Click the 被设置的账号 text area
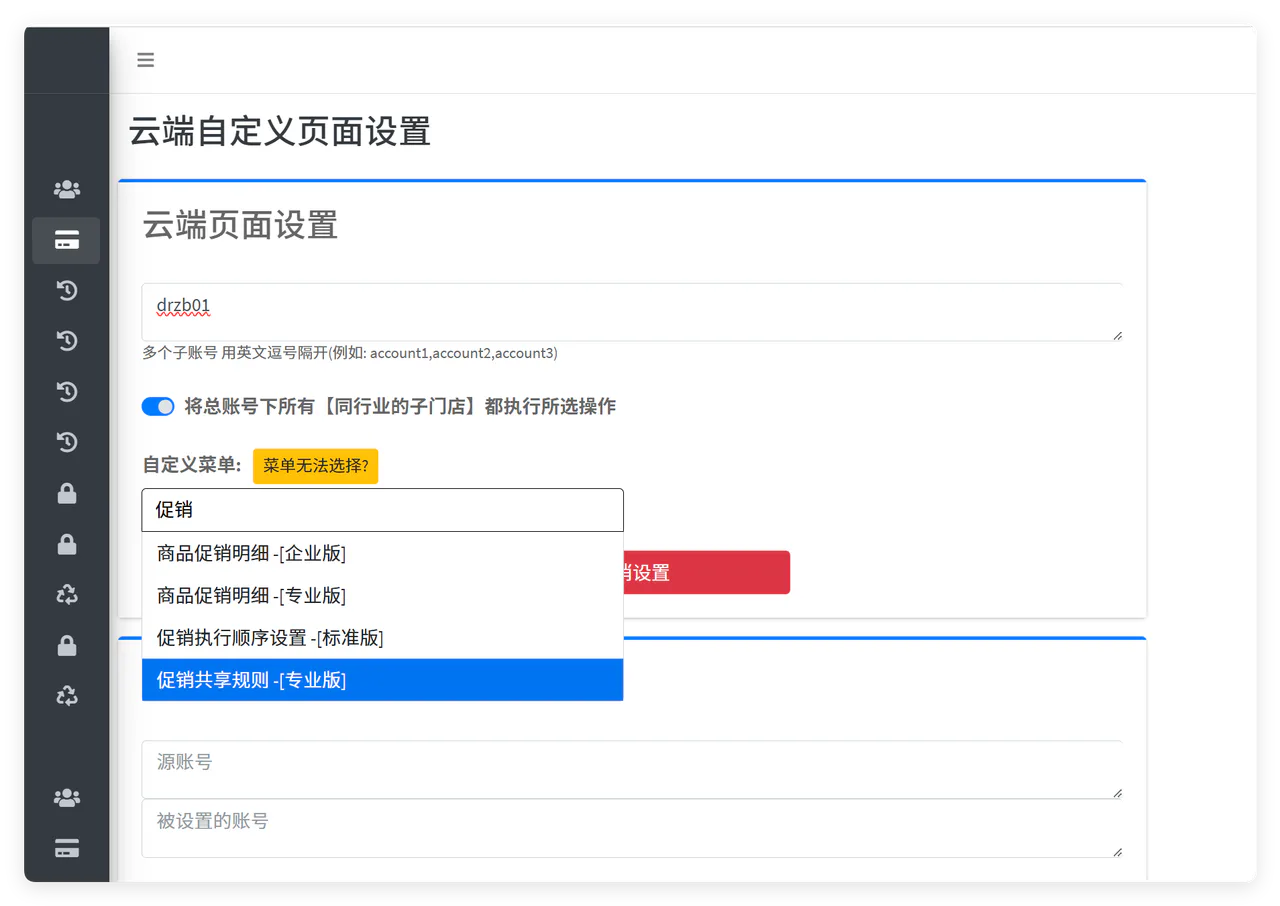The height and width of the screenshot is (906, 1280). [x=632, y=828]
